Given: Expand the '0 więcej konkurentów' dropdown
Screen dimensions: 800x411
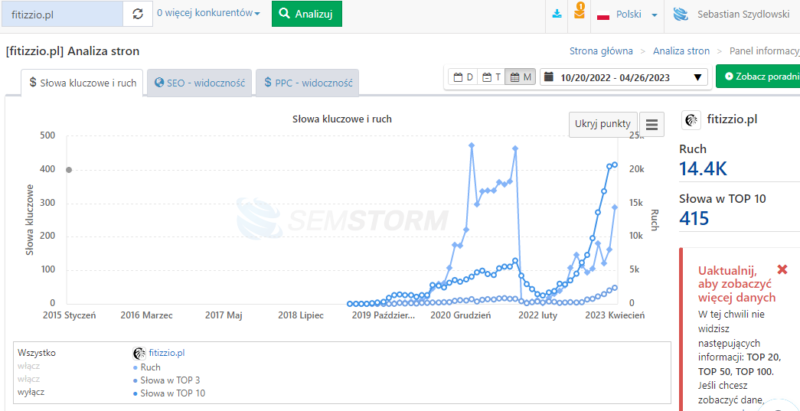Looking at the screenshot, I should pyautogui.click(x=208, y=15).
